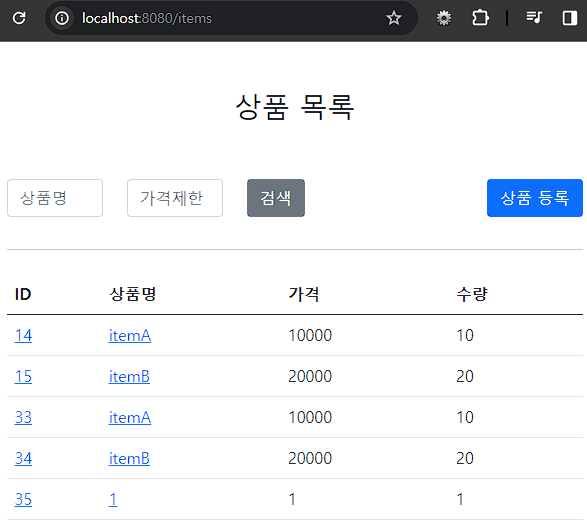587x528 pixels.
Task: Click the 수량 column header
Action: click(472, 294)
